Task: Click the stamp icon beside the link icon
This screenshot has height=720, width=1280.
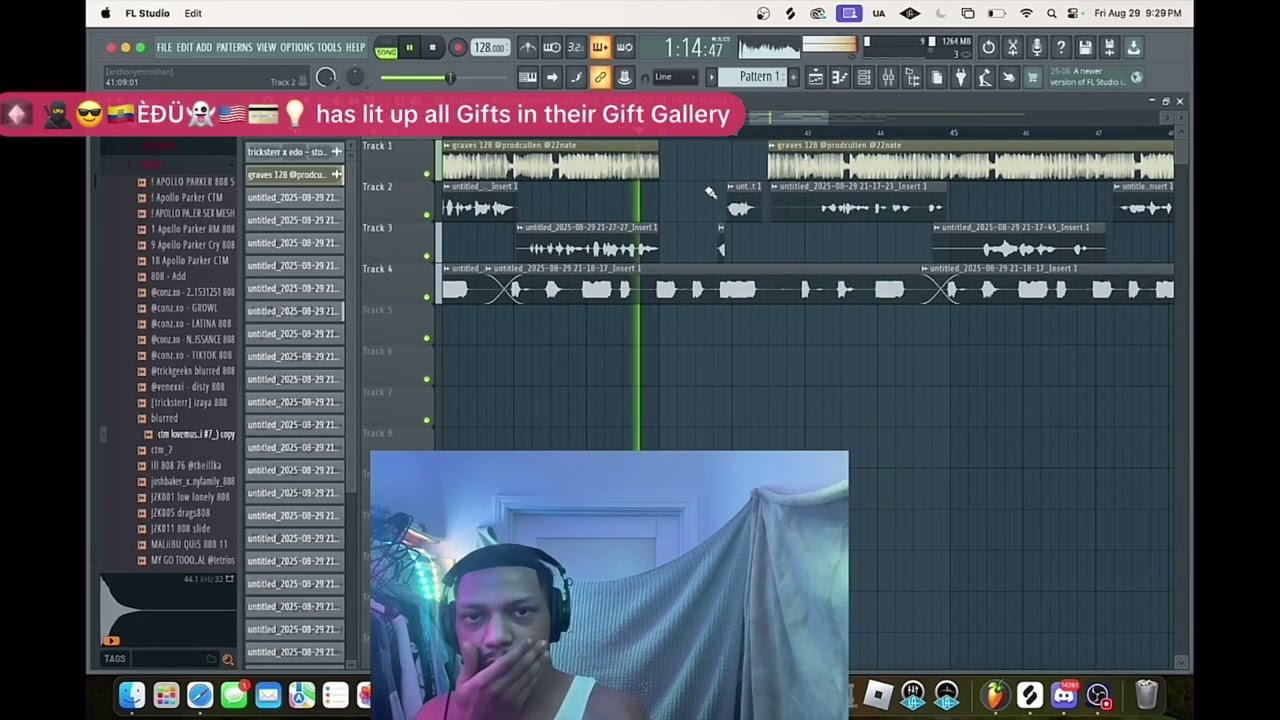Action: tap(624, 77)
